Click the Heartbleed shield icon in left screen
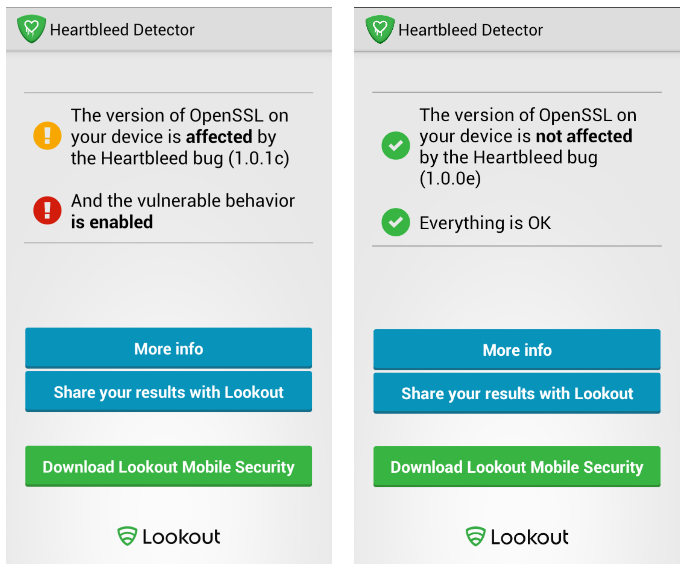Viewport: 689px width, 572px height. pos(32,29)
